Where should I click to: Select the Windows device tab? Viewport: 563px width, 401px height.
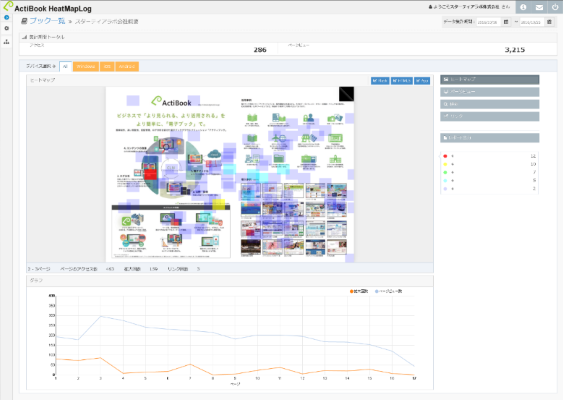(x=86, y=66)
